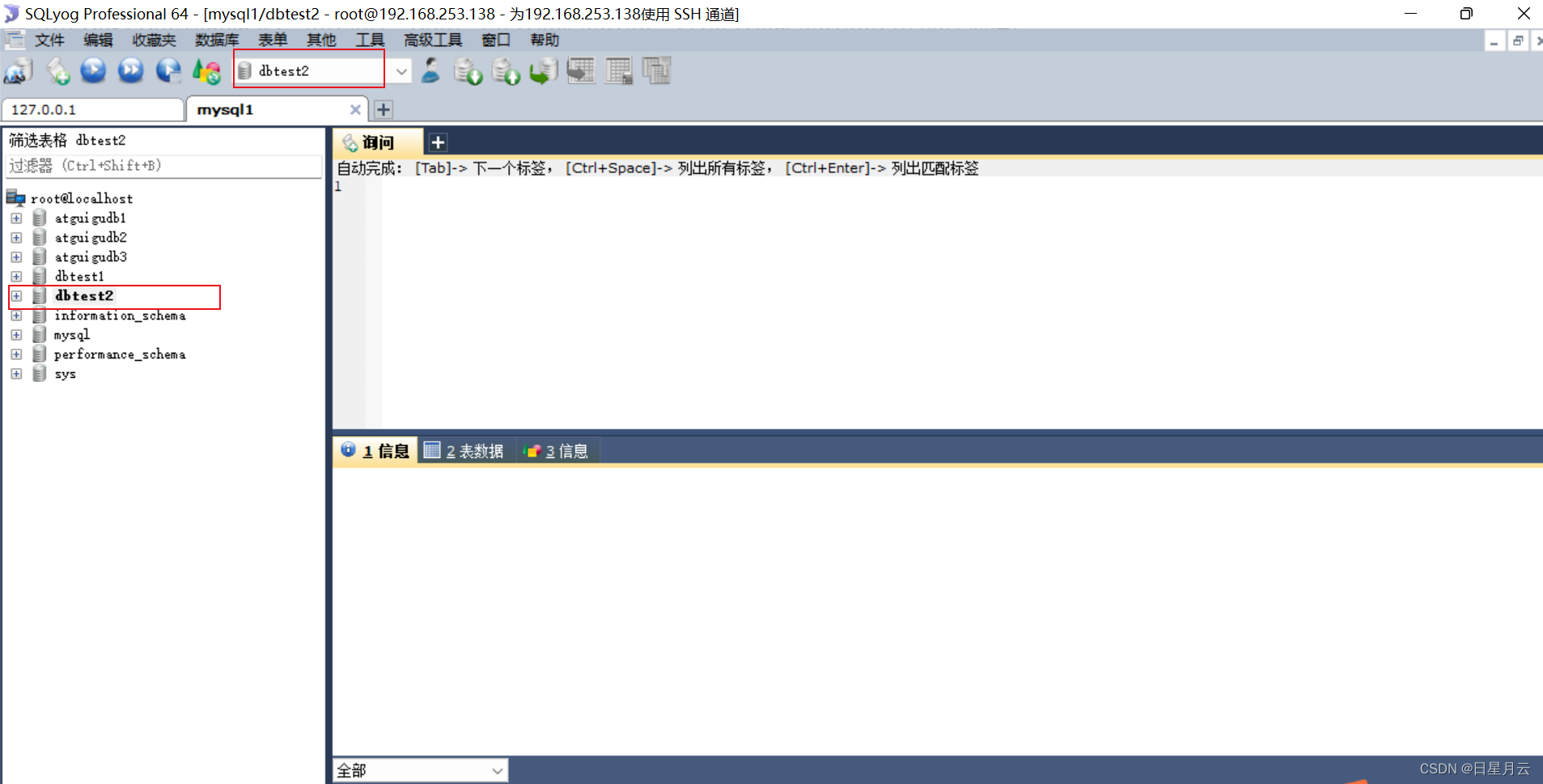
Task: Expand the performance_schema database node
Action: tap(16, 354)
